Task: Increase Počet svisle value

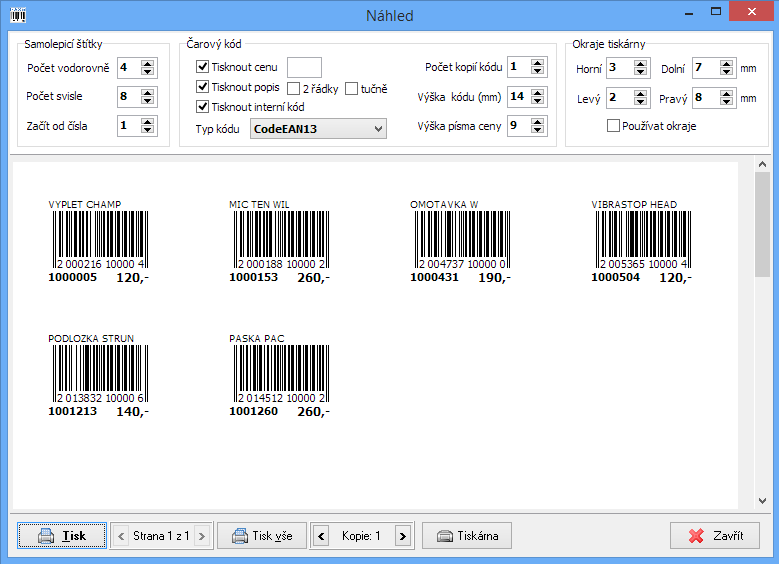Action: tap(147, 92)
